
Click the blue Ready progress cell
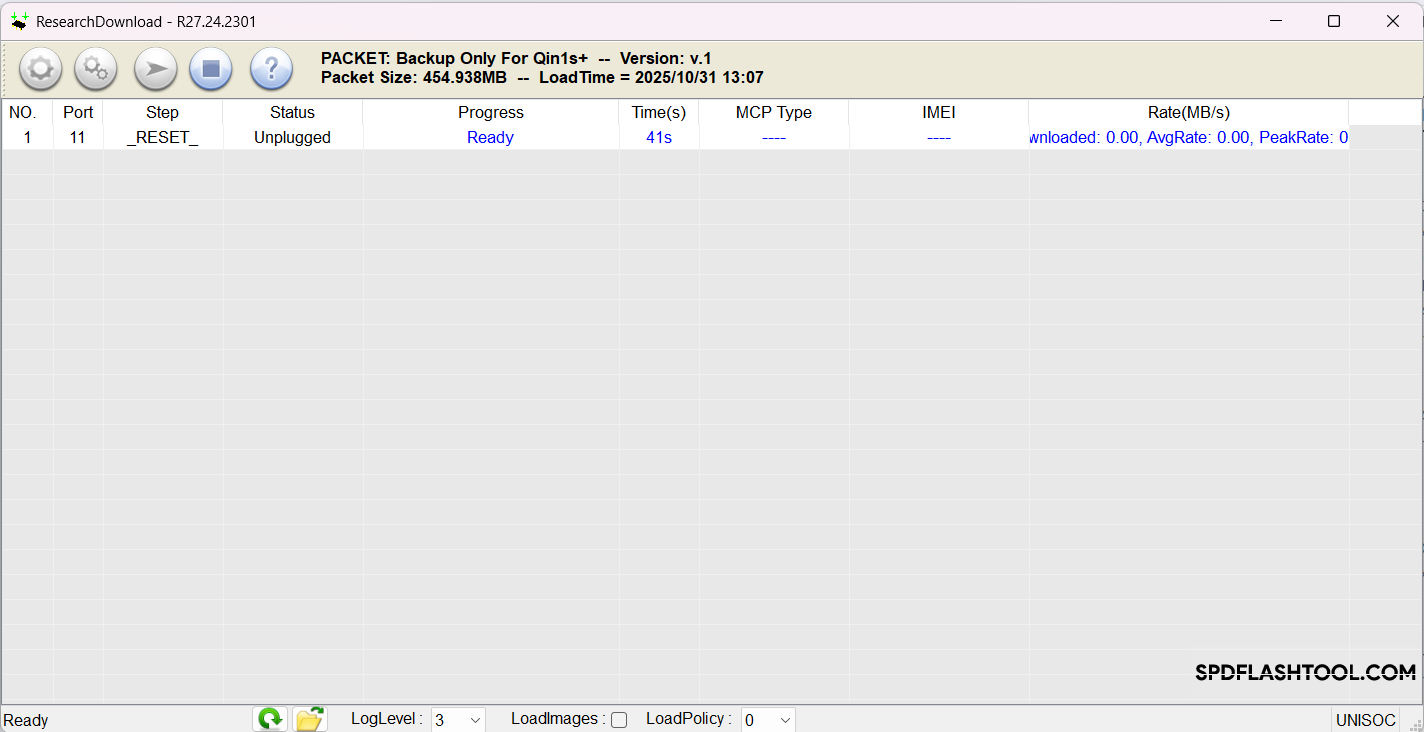[x=490, y=138]
